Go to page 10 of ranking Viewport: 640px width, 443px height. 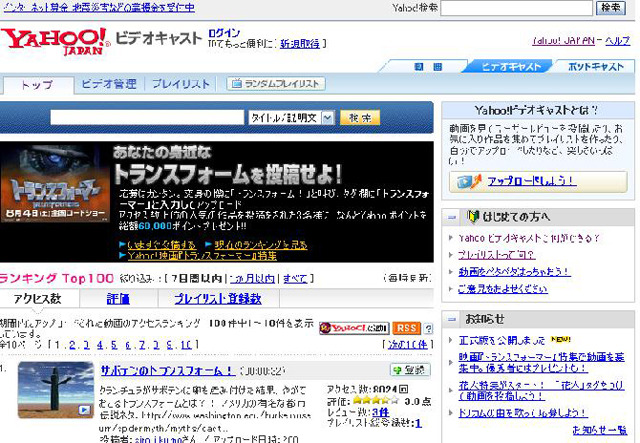pos(186,345)
